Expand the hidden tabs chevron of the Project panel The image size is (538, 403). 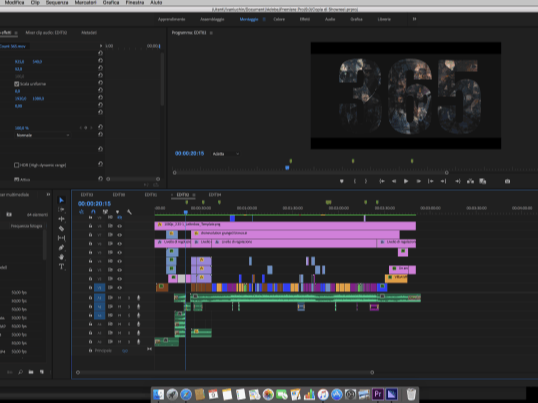point(48,194)
